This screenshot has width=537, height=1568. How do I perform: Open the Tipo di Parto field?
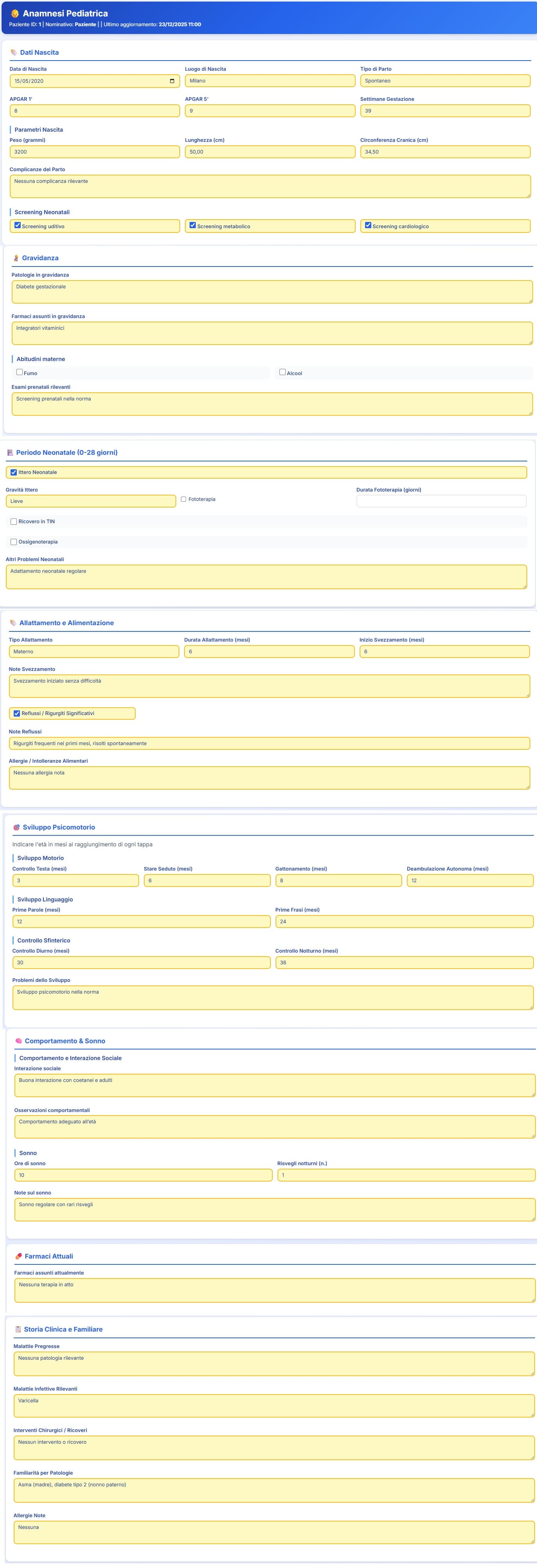coord(444,81)
